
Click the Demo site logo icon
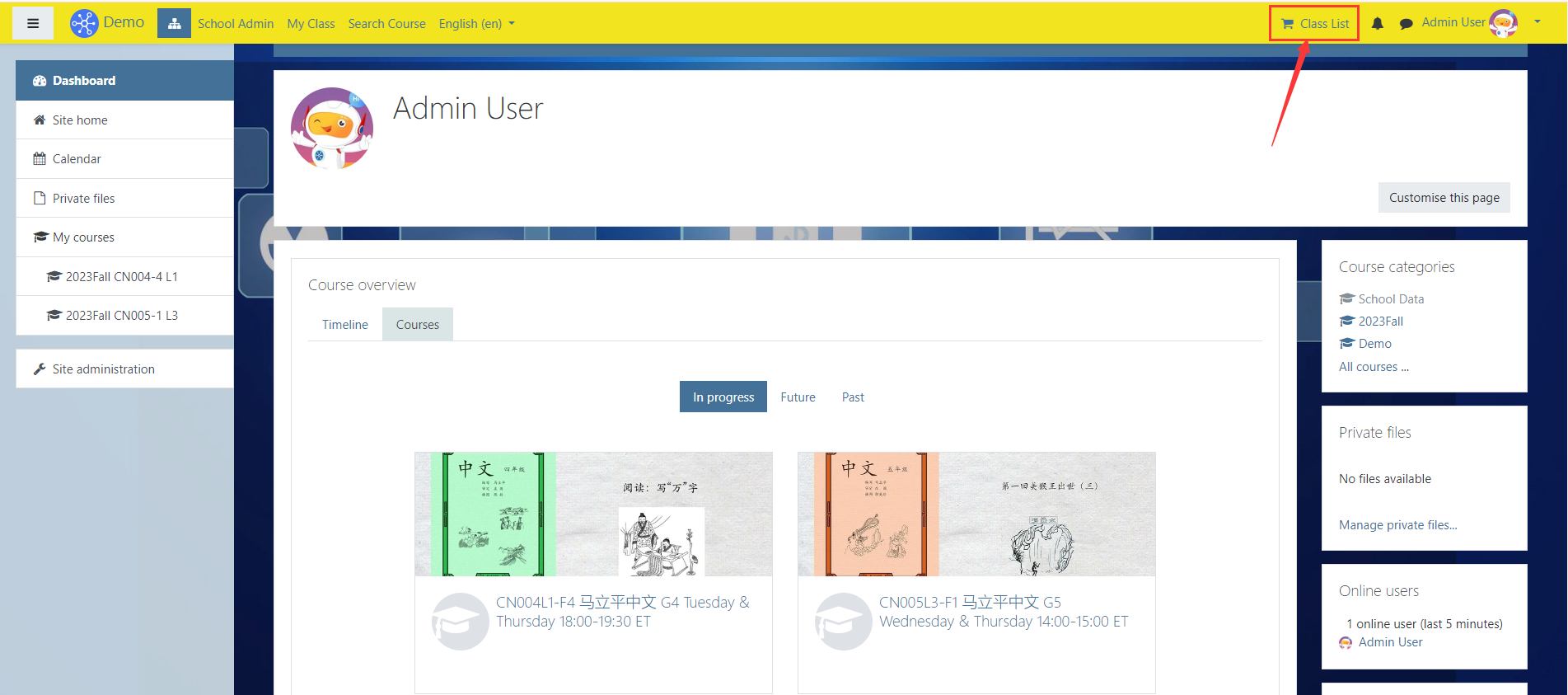pos(84,23)
